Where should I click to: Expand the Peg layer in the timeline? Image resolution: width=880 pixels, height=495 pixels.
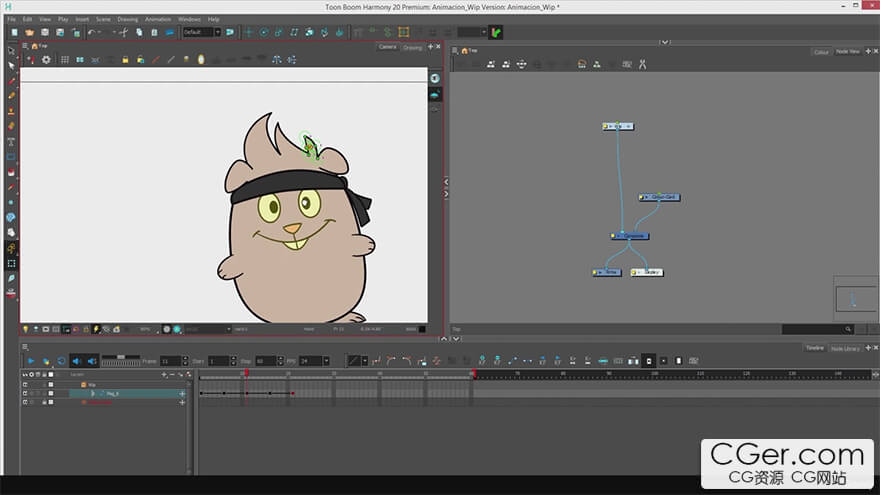pos(93,394)
